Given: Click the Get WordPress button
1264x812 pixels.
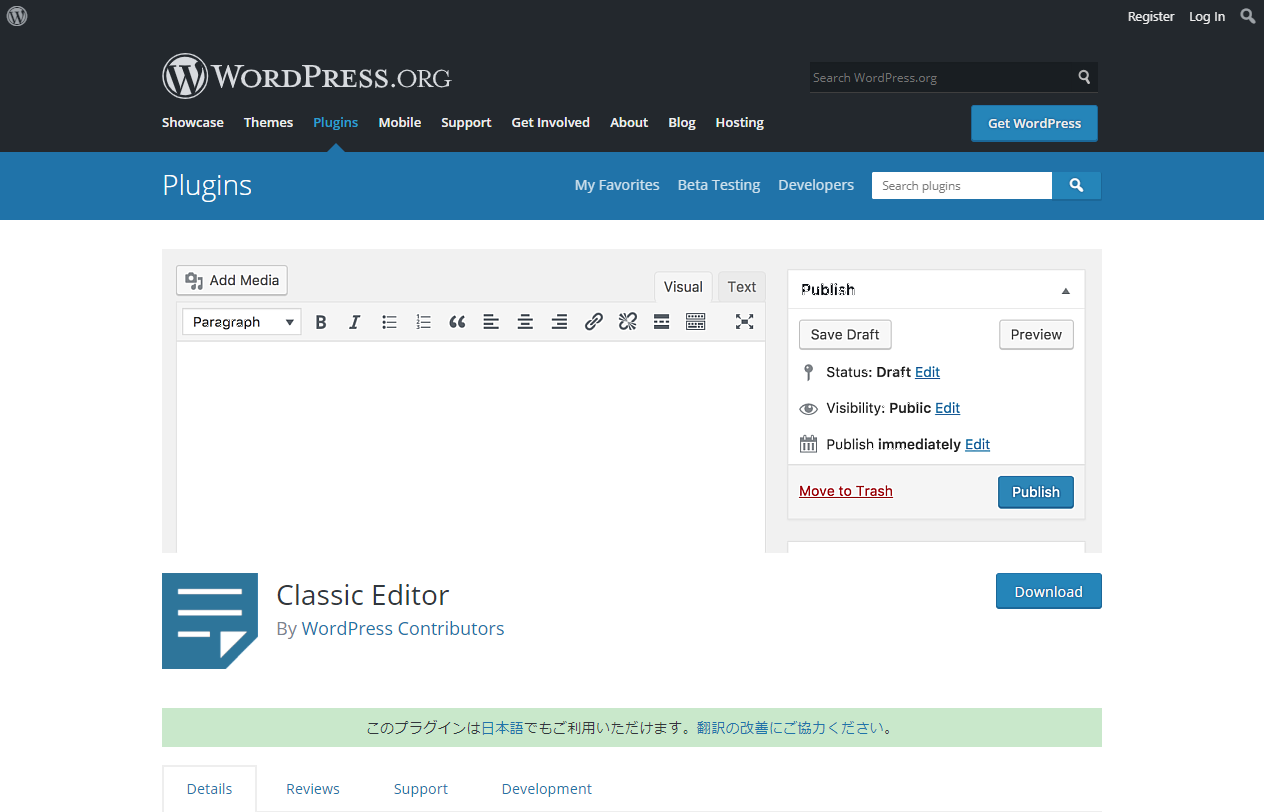Looking at the screenshot, I should tap(1034, 123).
